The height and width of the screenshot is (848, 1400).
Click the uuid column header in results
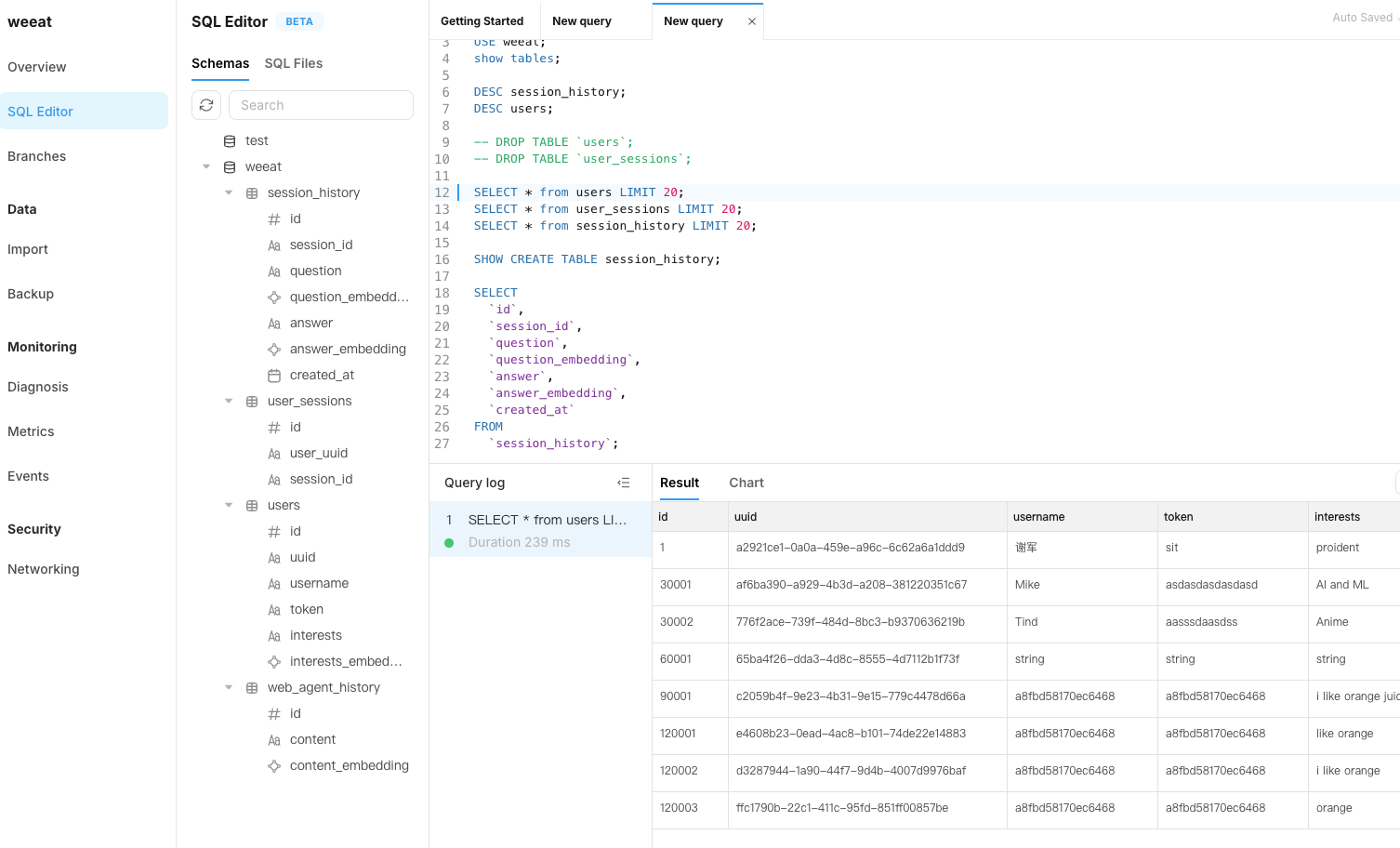[867, 517]
